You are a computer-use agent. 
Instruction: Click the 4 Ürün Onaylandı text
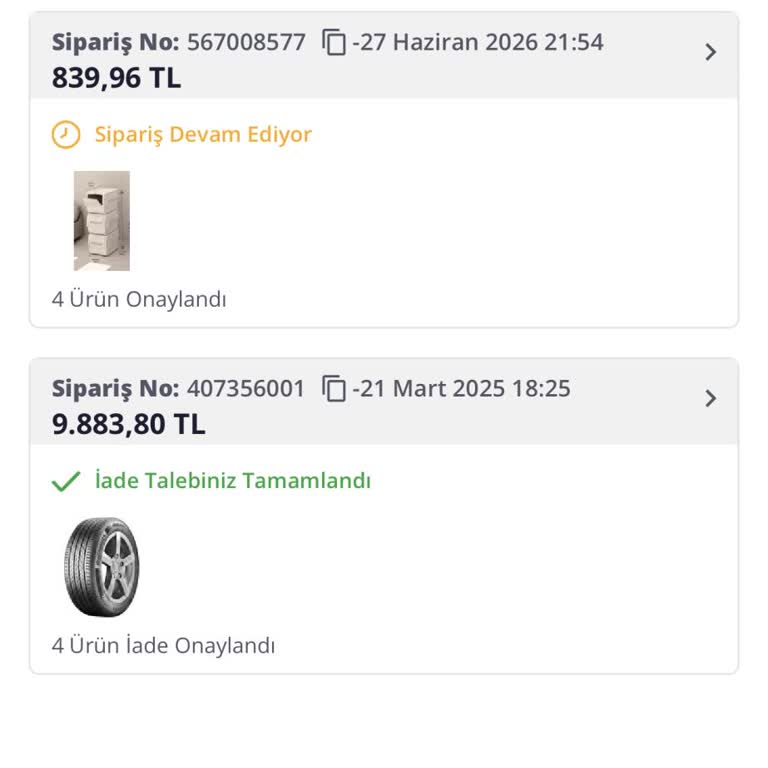(x=139, y=299)
